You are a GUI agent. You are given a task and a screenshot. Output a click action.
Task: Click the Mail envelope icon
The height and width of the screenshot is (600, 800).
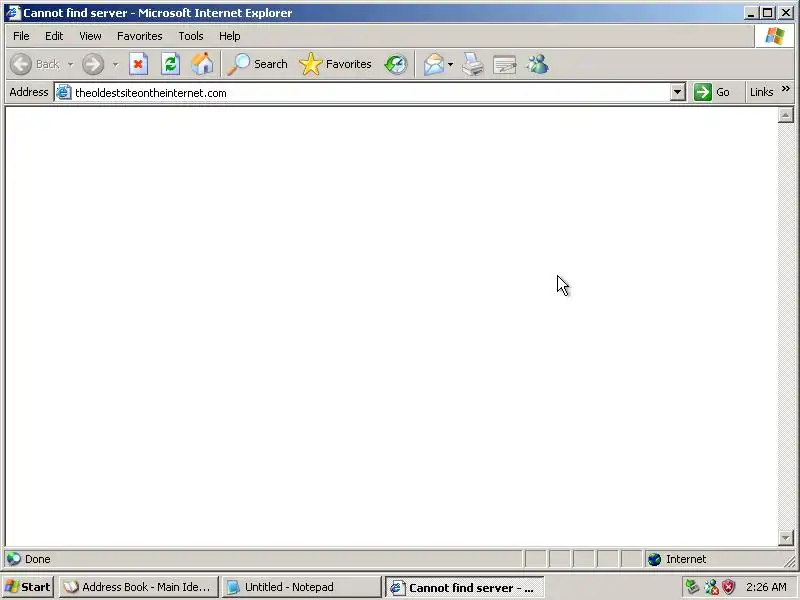coord(434,65)
